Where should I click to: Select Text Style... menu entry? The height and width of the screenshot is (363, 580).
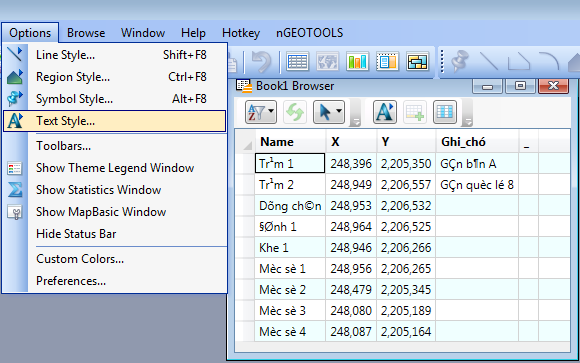pyautogui.click(x=115, y=121)
